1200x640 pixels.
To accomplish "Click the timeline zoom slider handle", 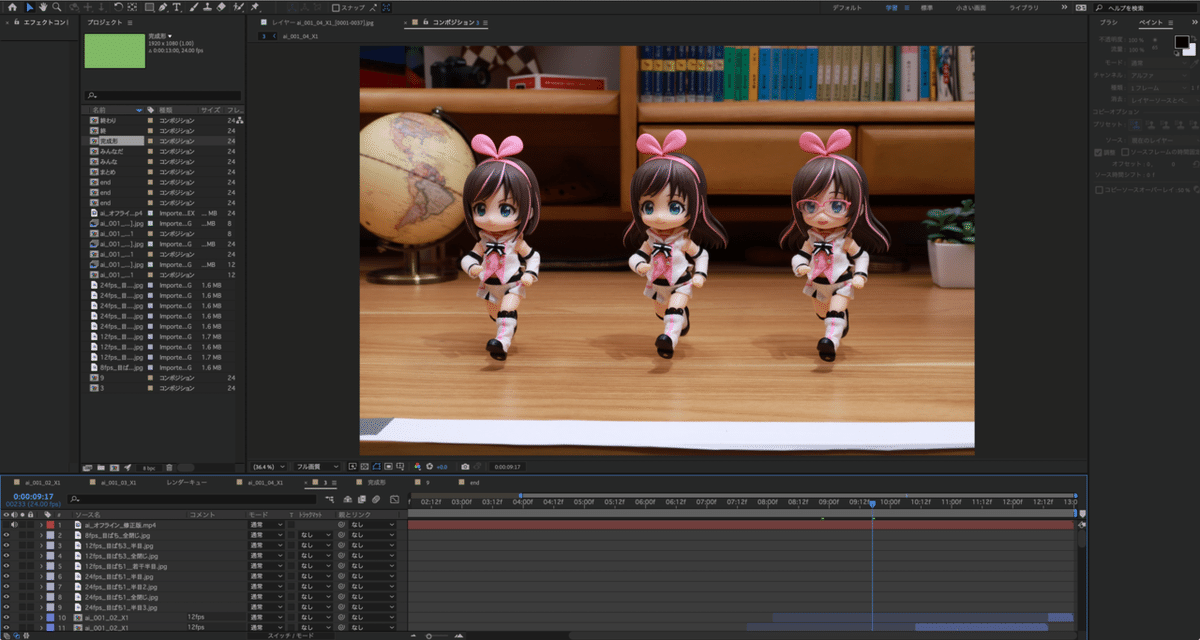I will click(430, 636).
